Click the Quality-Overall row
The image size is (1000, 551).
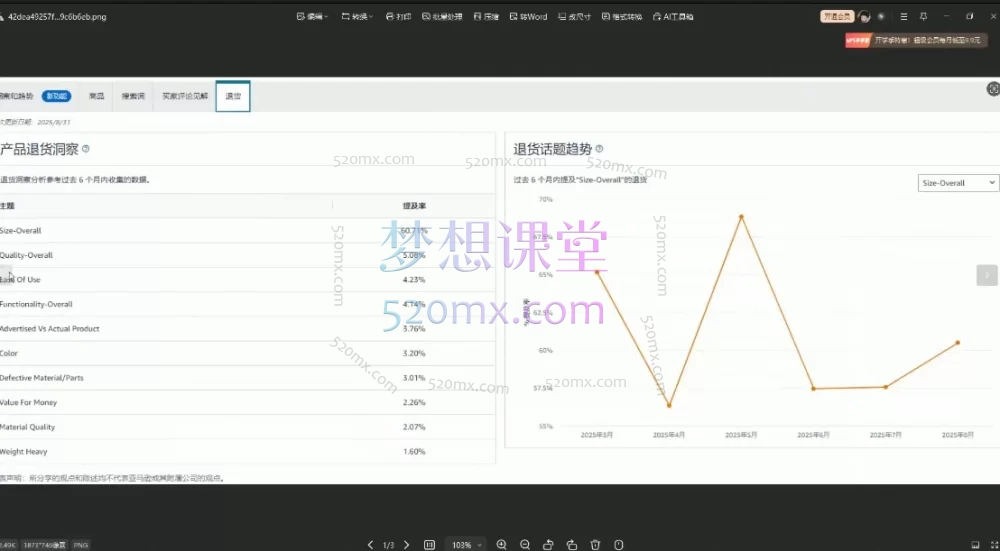pyautogui.click(x=247, y=255)
